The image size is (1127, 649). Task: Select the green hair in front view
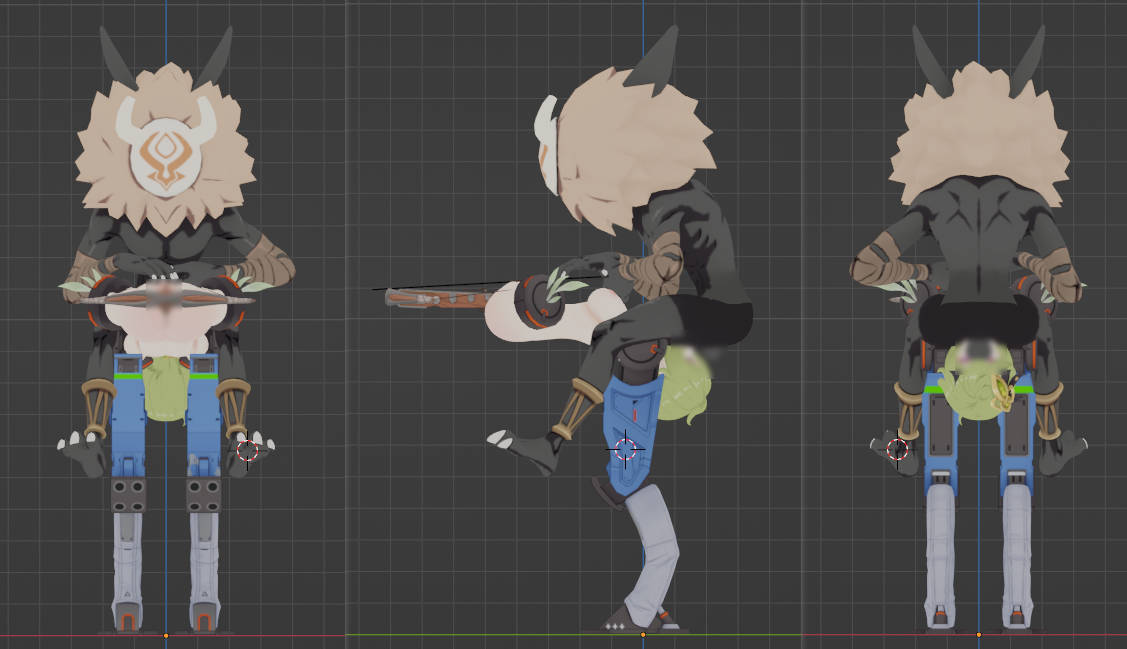click(x=165, y=388)
